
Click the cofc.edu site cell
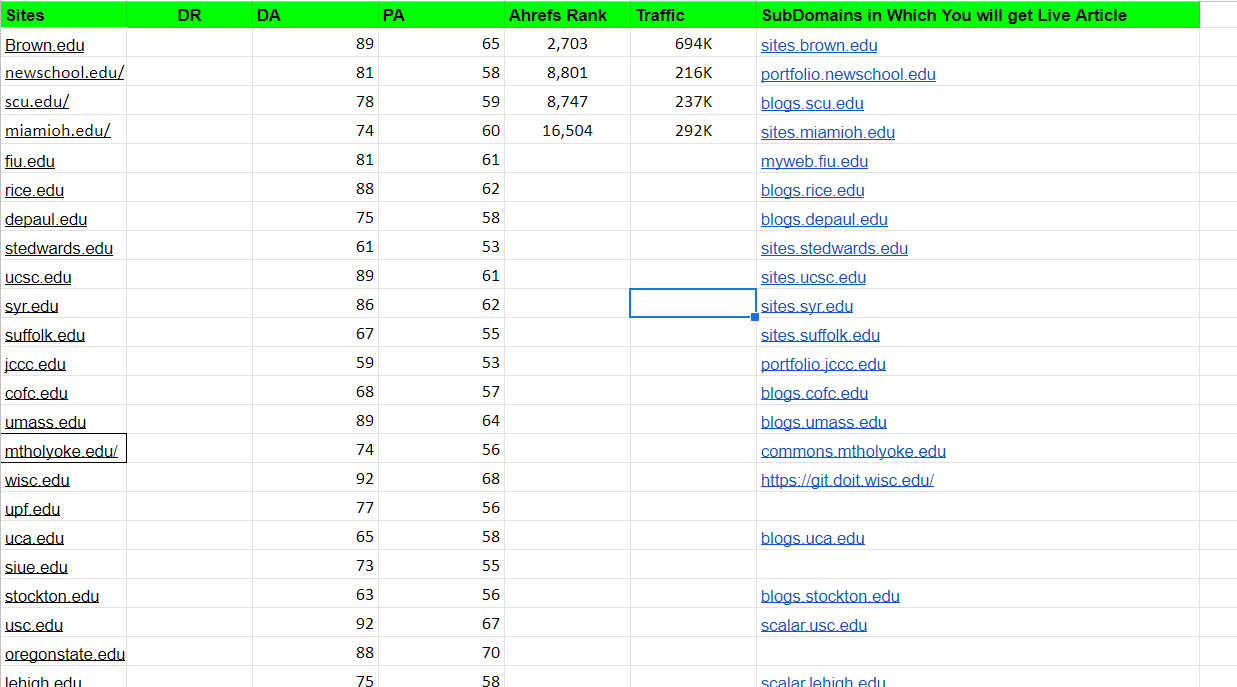pos(64,393)
